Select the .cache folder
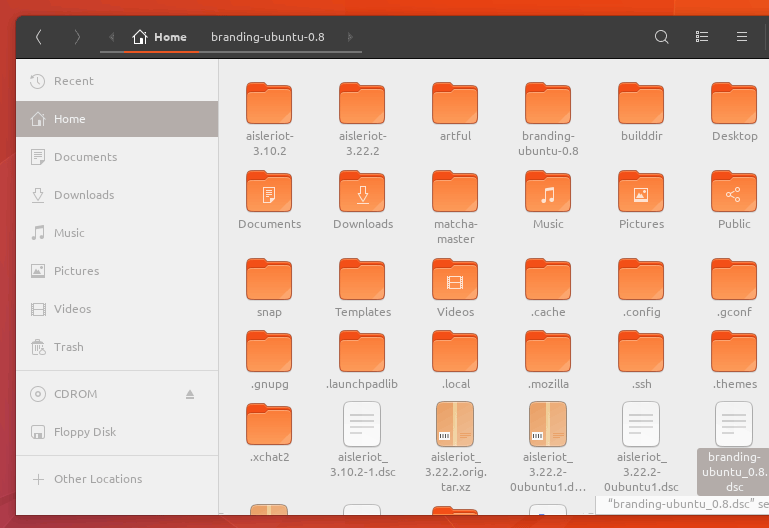The image size is (769, 528). pyautogui.click(x=548, y=288)
